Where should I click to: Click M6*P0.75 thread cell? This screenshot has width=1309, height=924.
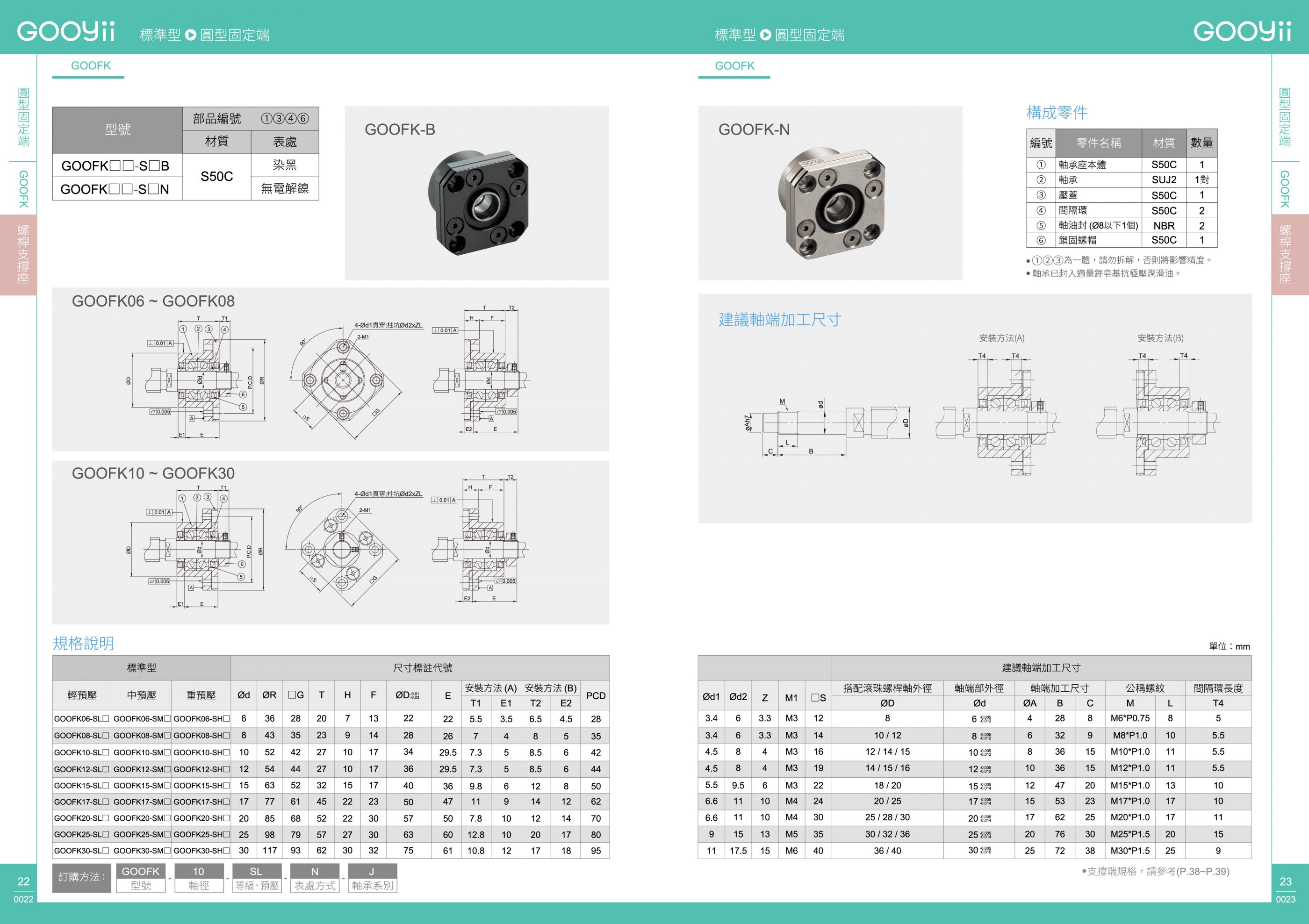(x=1130, y=718)
